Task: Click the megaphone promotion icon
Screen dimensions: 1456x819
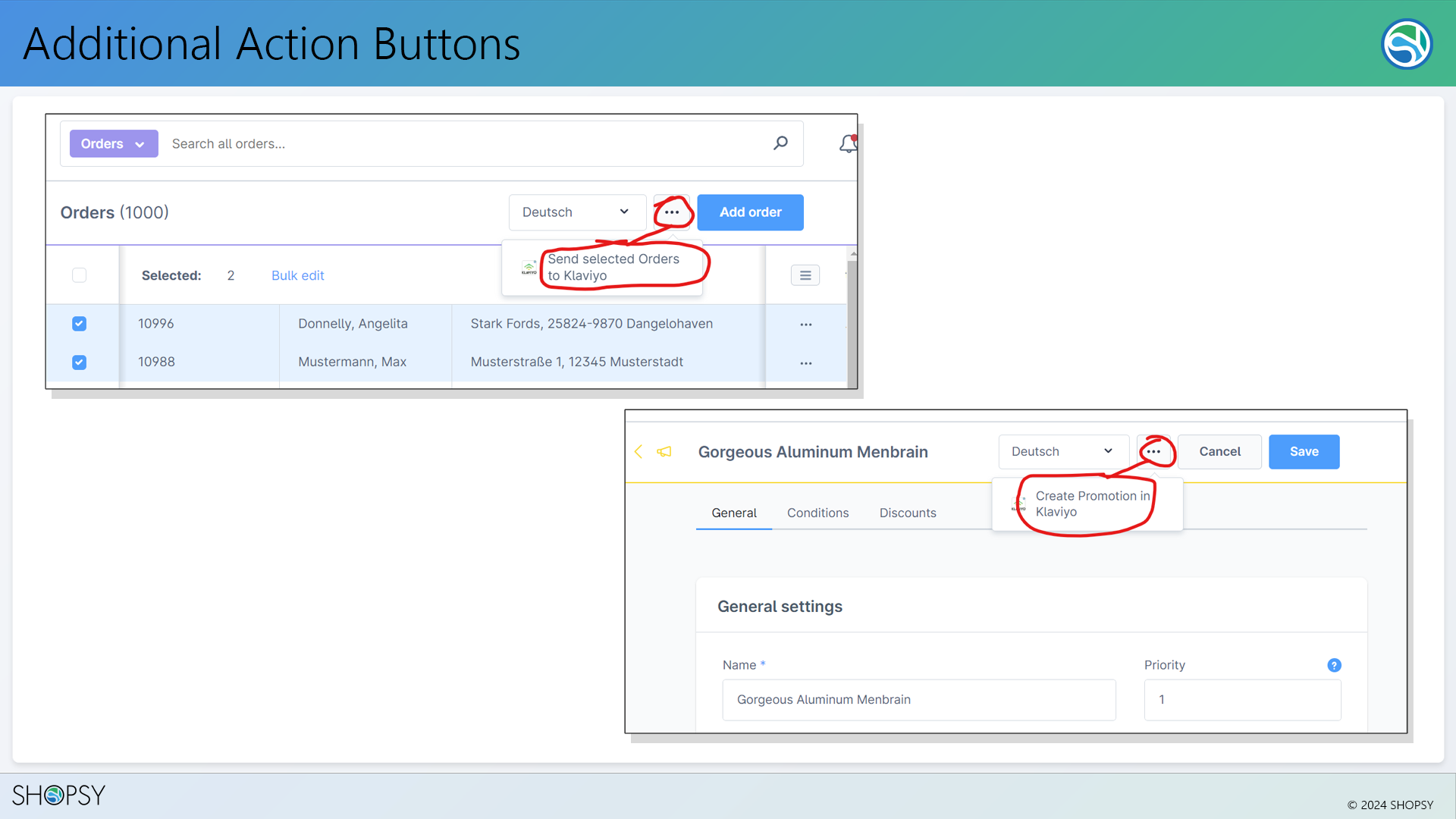Action: 664,452
